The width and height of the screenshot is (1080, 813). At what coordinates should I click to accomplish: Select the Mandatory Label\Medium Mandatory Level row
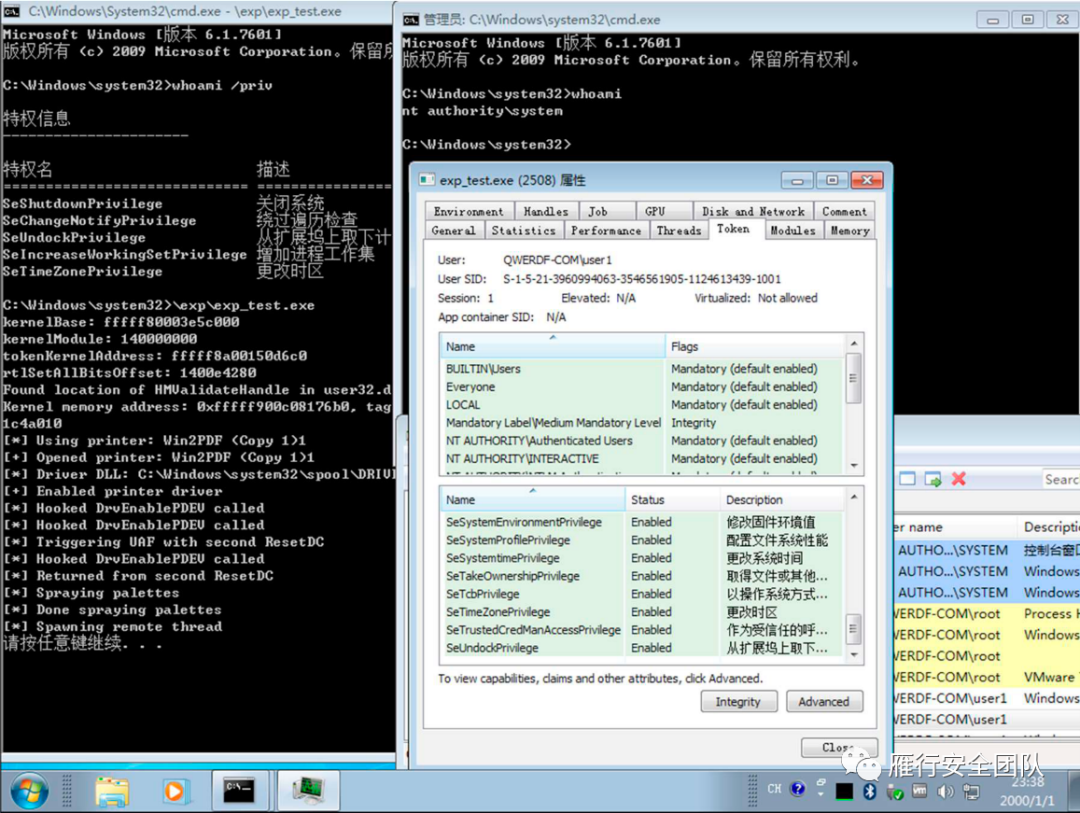(x=642, y=422)
